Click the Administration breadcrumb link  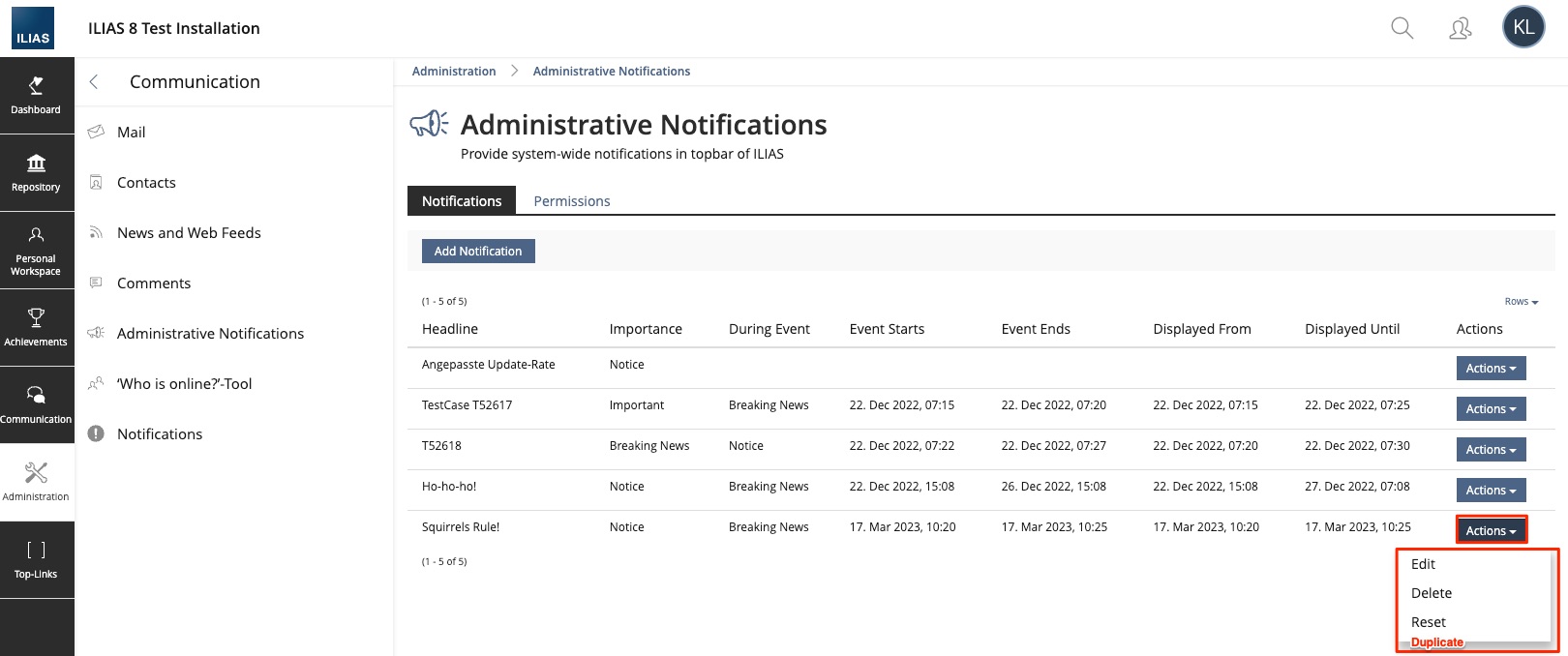coord(454,72)
